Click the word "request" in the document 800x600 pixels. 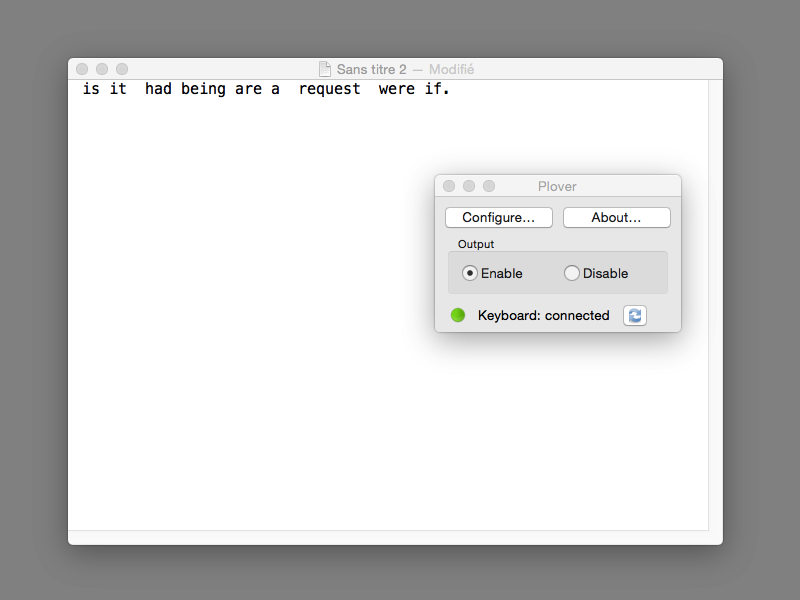330,89
